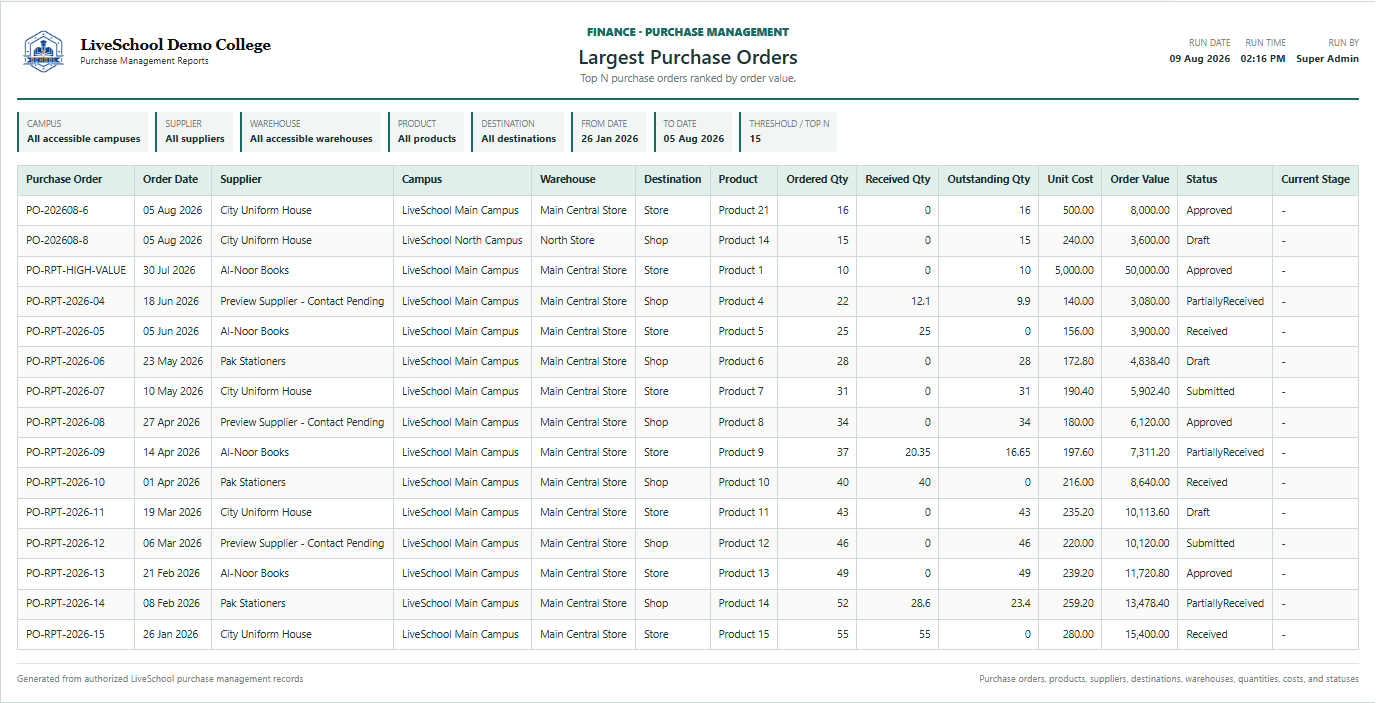Click the run date "09 Aug 2026"
Screen dimensions: 1376x703
click(x=1200, y=59)
